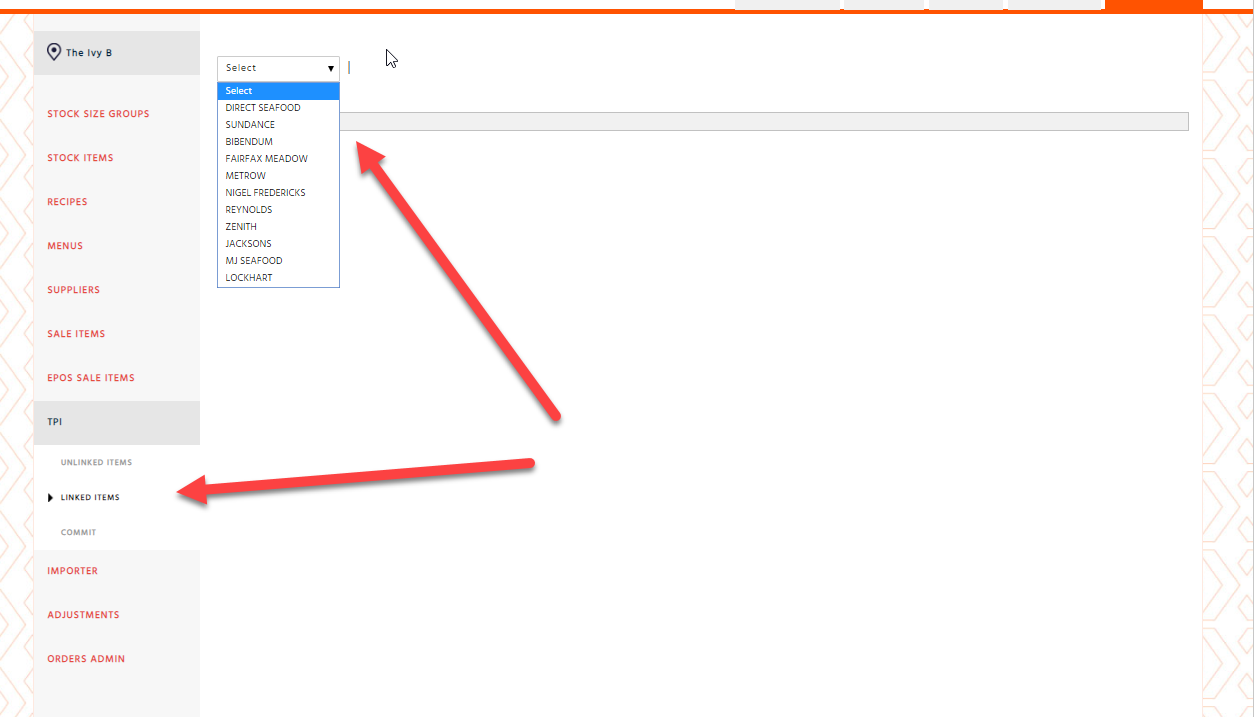Choose JACKSONS supplier option
This screenshot has width=1254, height=717.
(x=278, y=244)
